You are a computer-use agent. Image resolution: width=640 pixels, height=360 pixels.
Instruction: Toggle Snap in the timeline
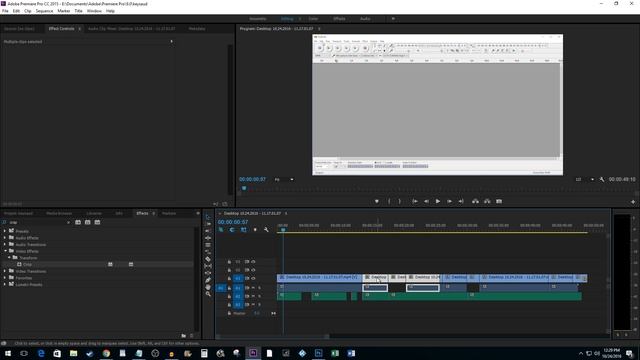[x=232, y=230]
